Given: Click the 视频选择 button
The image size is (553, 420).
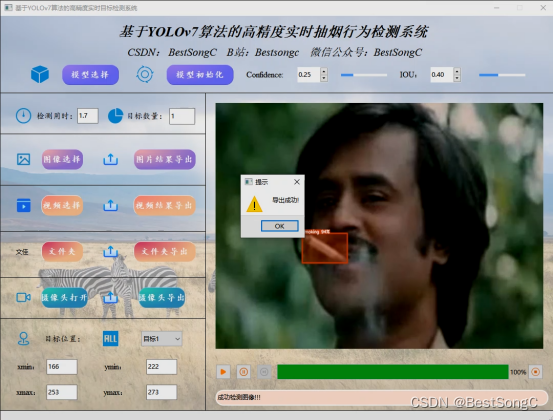Looking at the screenshot, I should pyautogui.click(x=62, y=205).
